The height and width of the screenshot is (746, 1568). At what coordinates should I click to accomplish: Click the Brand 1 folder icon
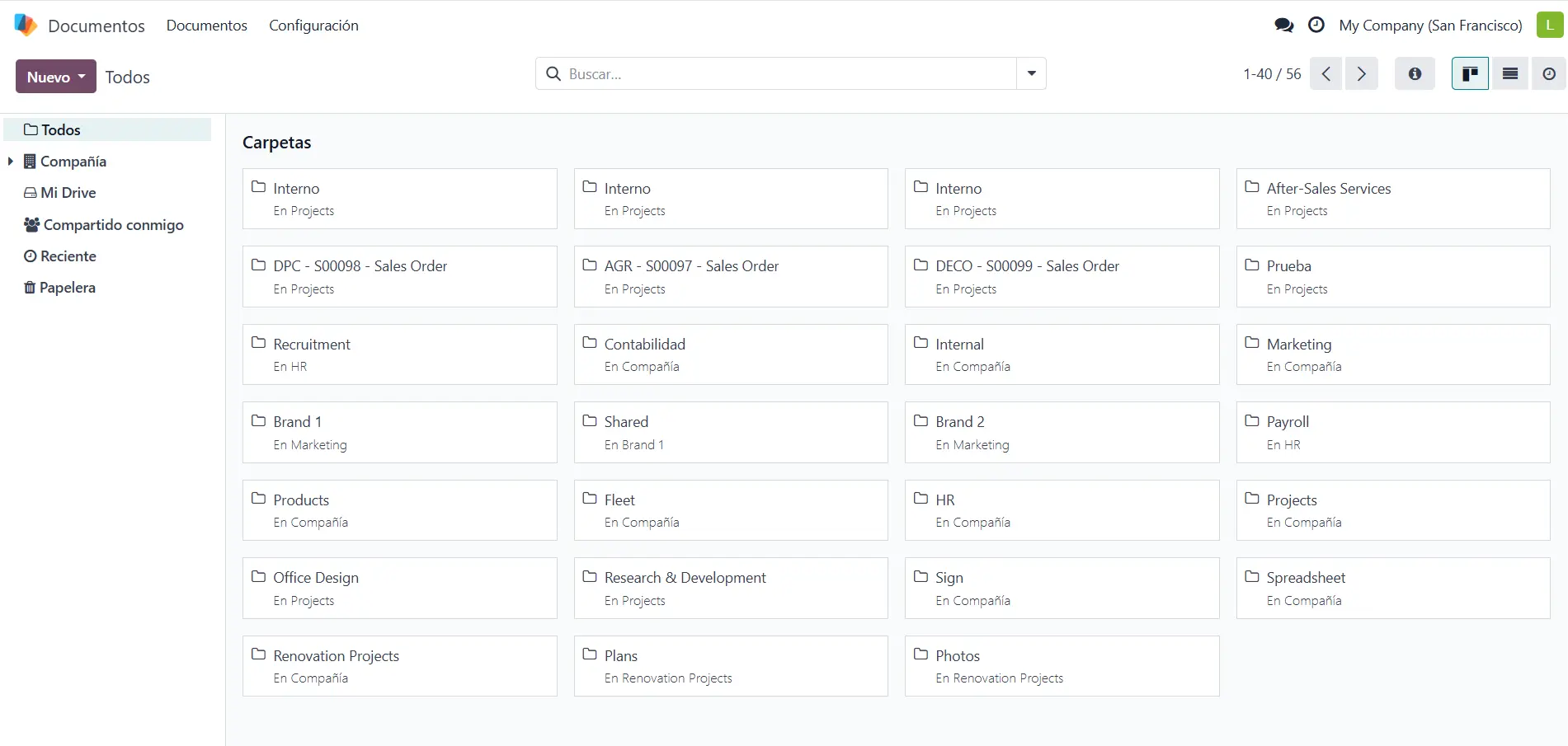tap(259, 420)
